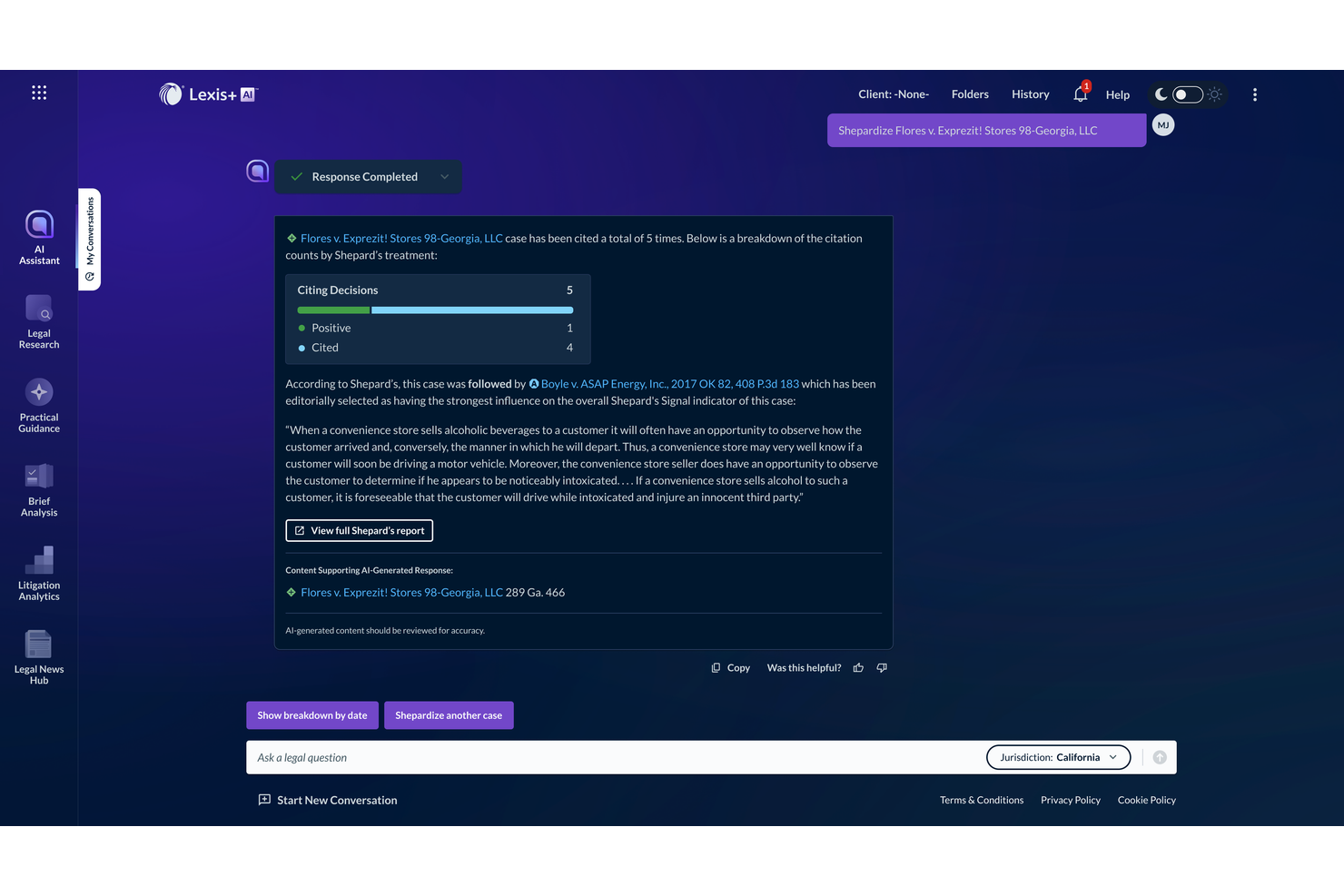Open the History menu
1344x896 pixels.
pyautogui.click(x=1030, y=94)
